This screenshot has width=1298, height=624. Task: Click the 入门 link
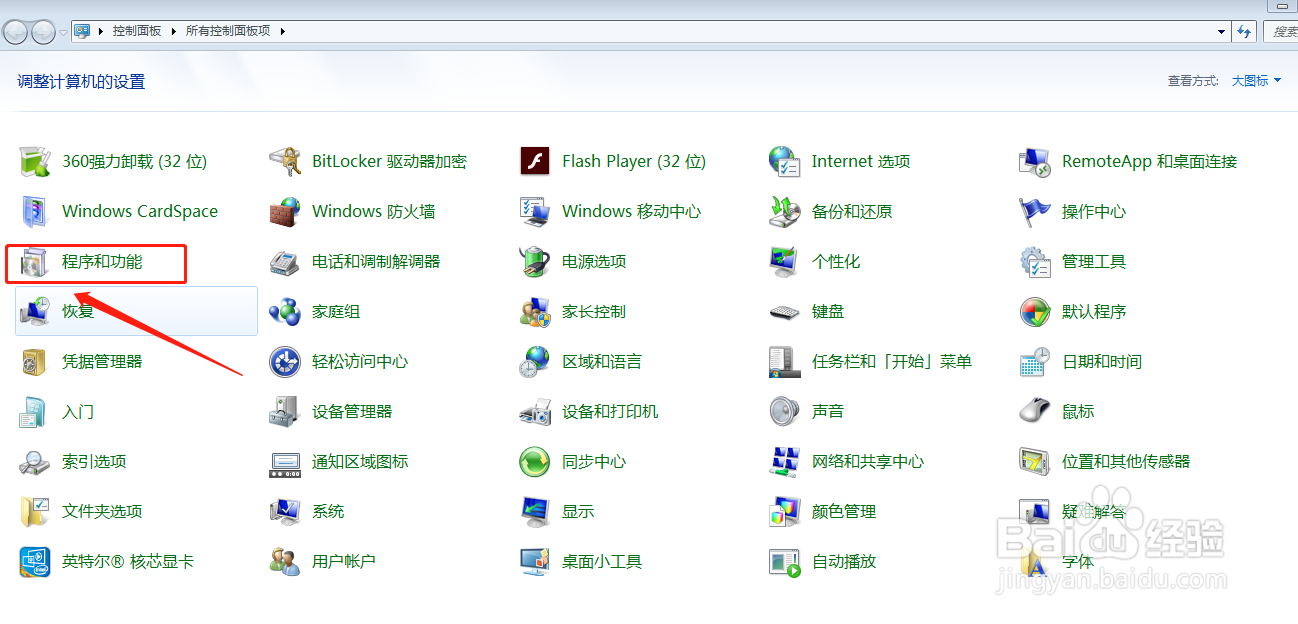point(78,411)
